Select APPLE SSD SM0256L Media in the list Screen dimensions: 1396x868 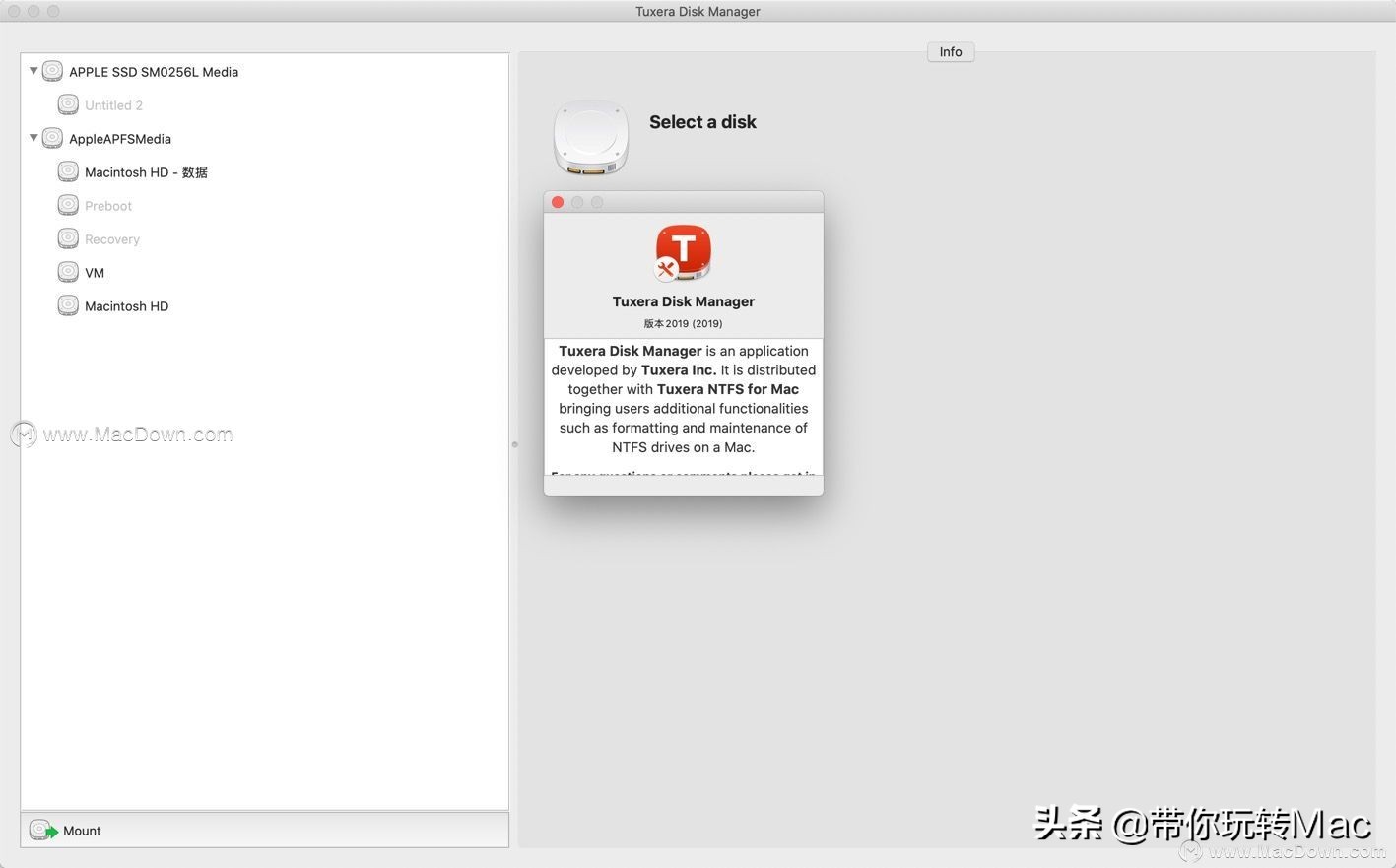(154, 72)
